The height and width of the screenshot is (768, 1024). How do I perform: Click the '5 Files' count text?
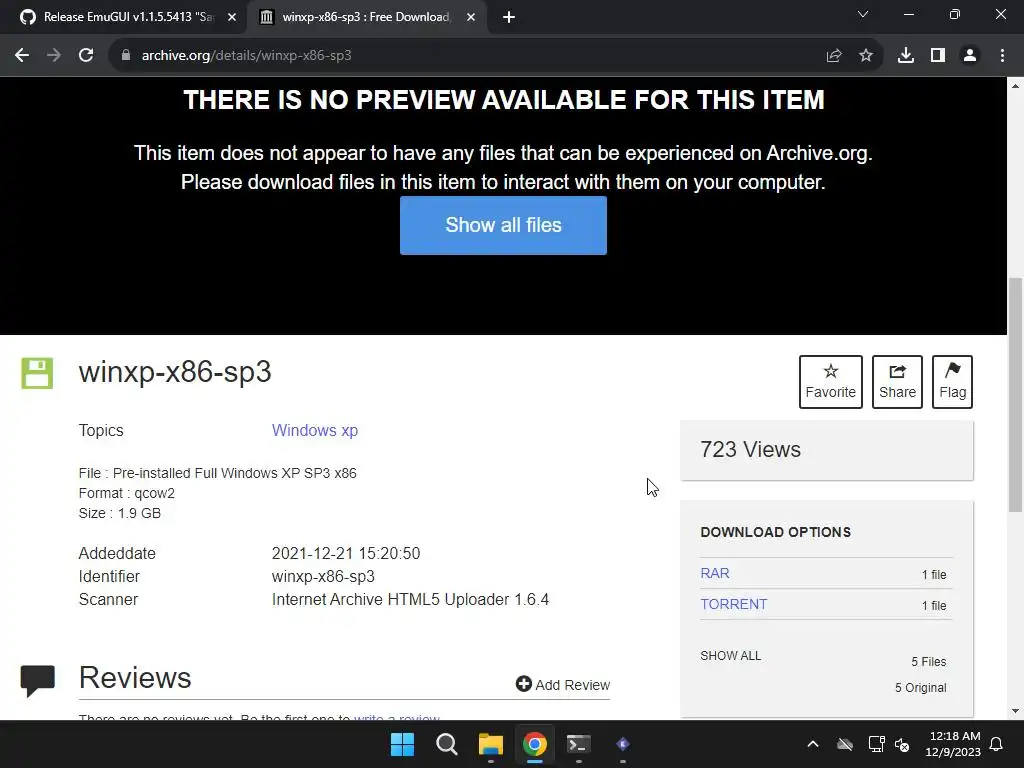(929, 662)
